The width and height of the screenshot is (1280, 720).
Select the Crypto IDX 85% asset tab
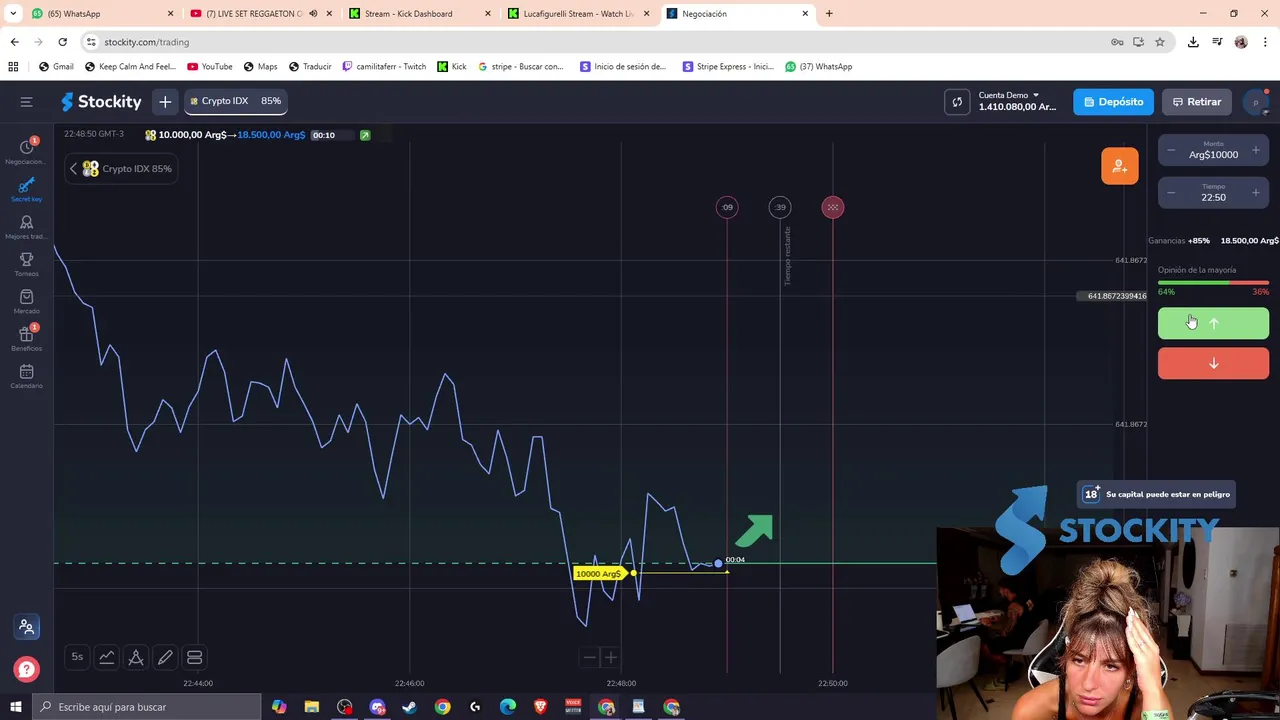(236, 101)
